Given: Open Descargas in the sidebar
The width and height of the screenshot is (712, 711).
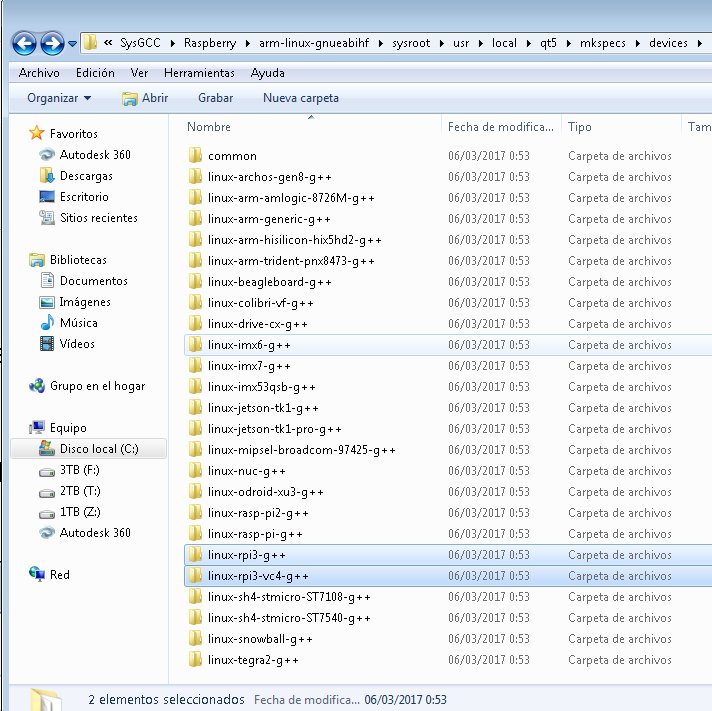Looking at the screenshot, I should click(86, 175).
